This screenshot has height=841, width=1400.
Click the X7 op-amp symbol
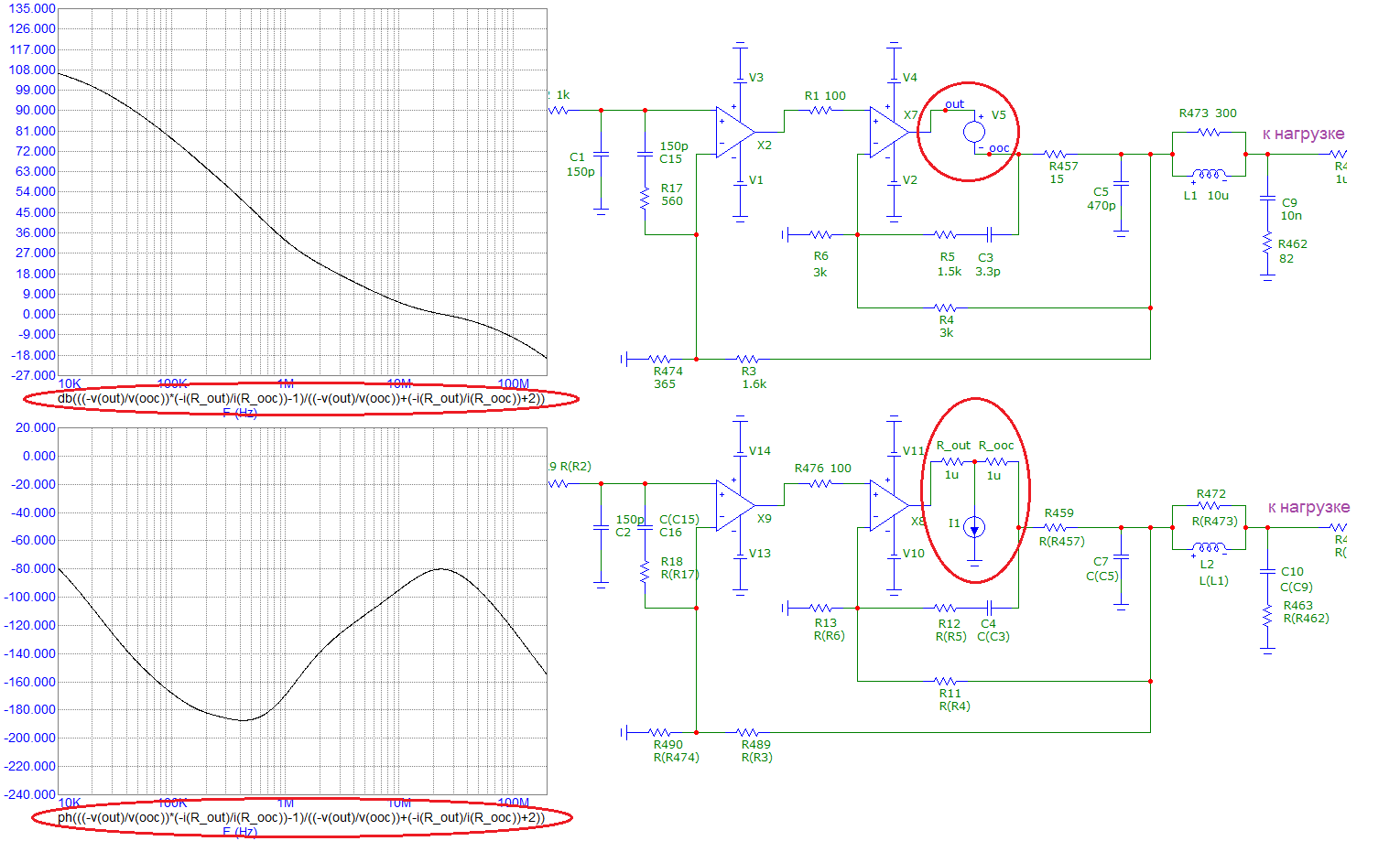click(x=887, y=132)
